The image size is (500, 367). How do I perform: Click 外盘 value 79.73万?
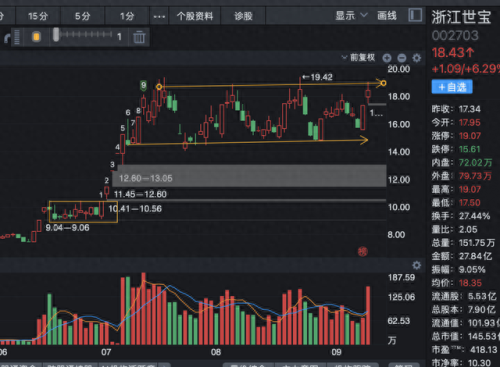(x=475, y=176)
